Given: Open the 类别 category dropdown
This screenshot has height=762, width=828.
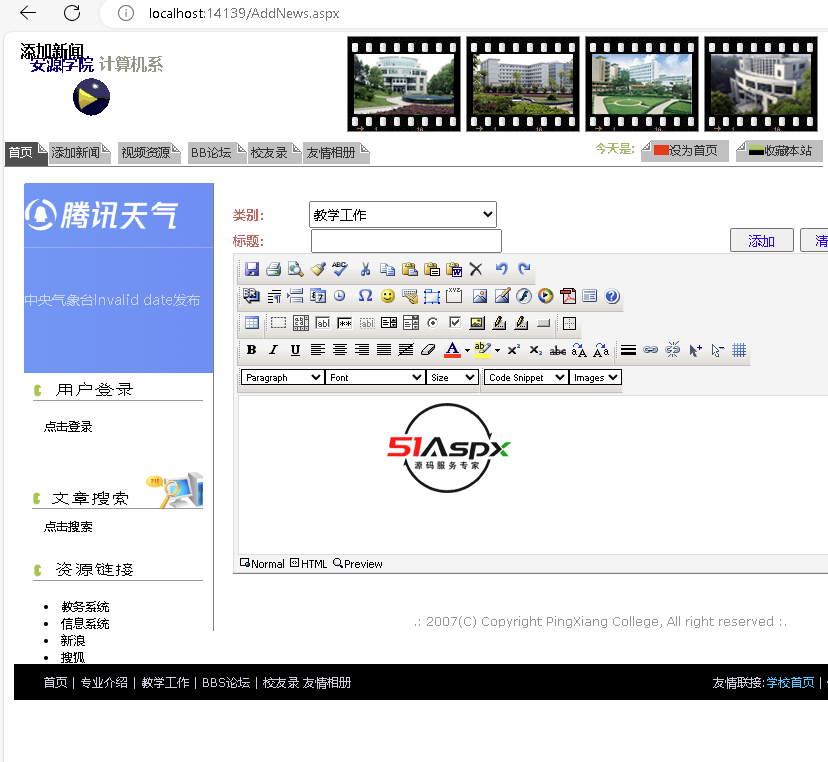Looking at the screenshot, I should tap(403, 214).
